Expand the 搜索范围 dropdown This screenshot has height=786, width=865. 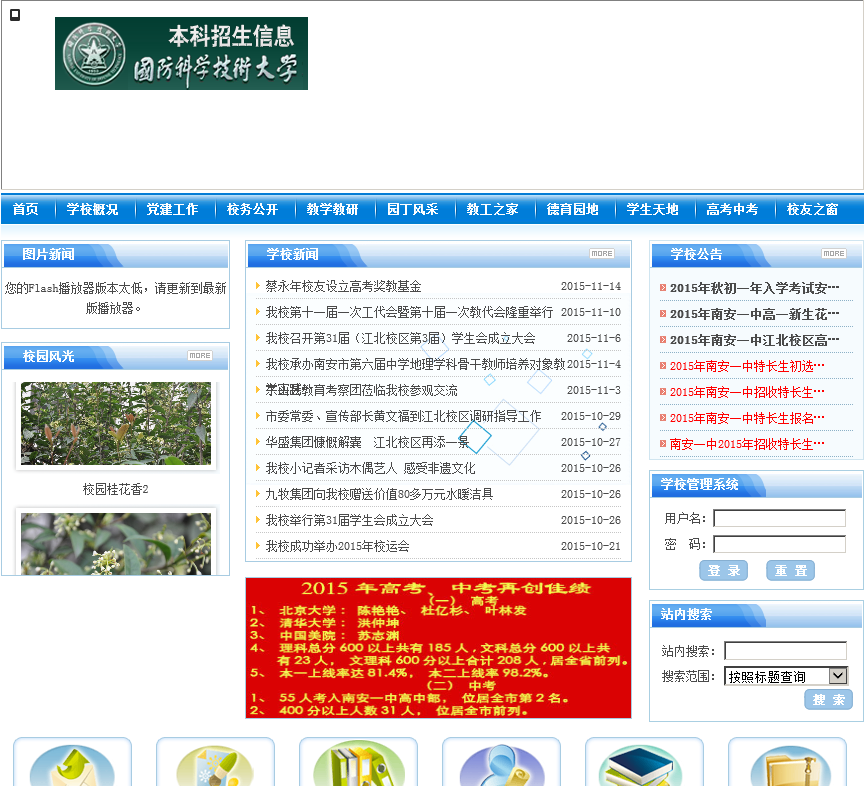pos(838,676)
